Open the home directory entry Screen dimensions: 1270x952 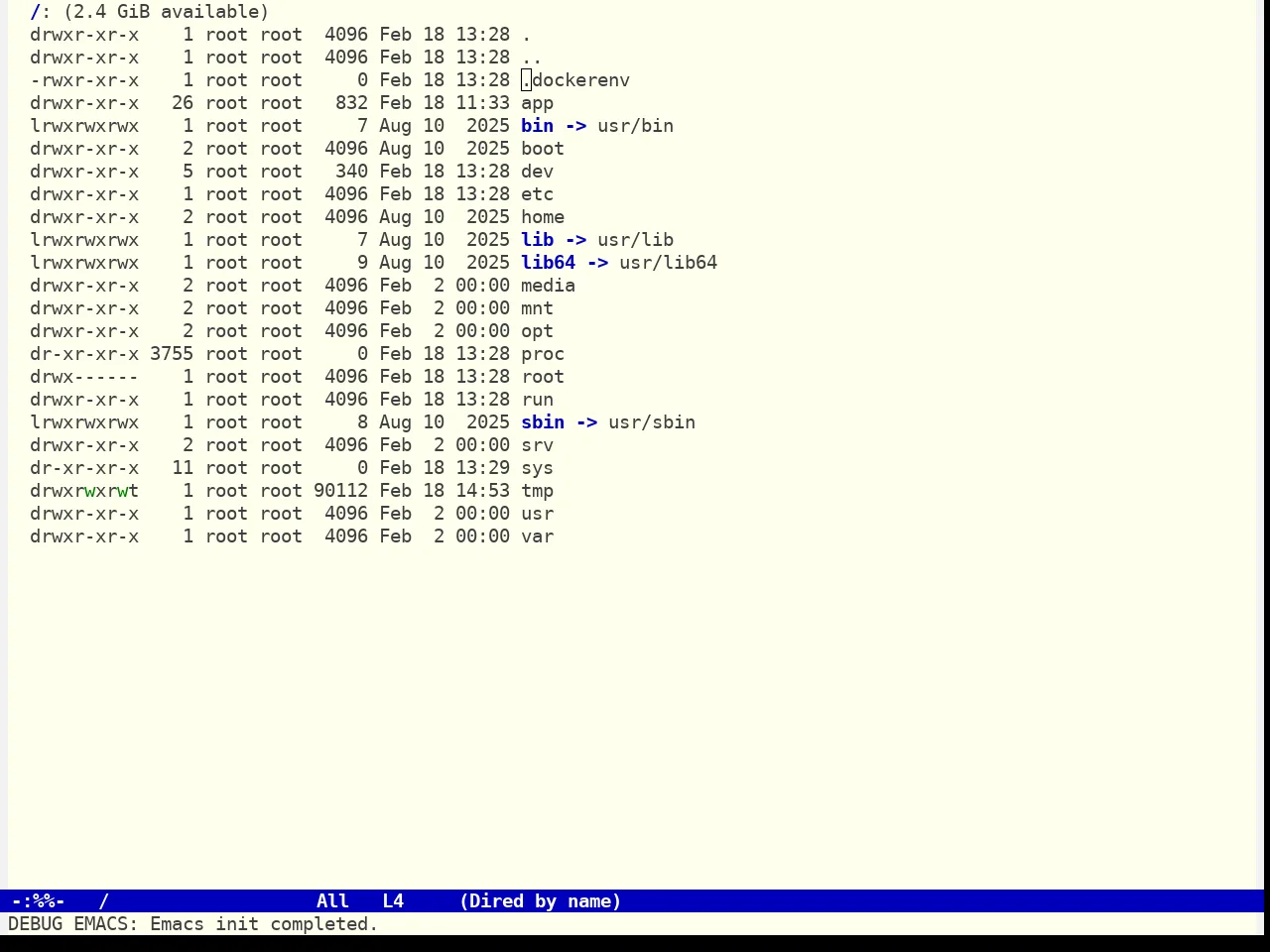543,217
